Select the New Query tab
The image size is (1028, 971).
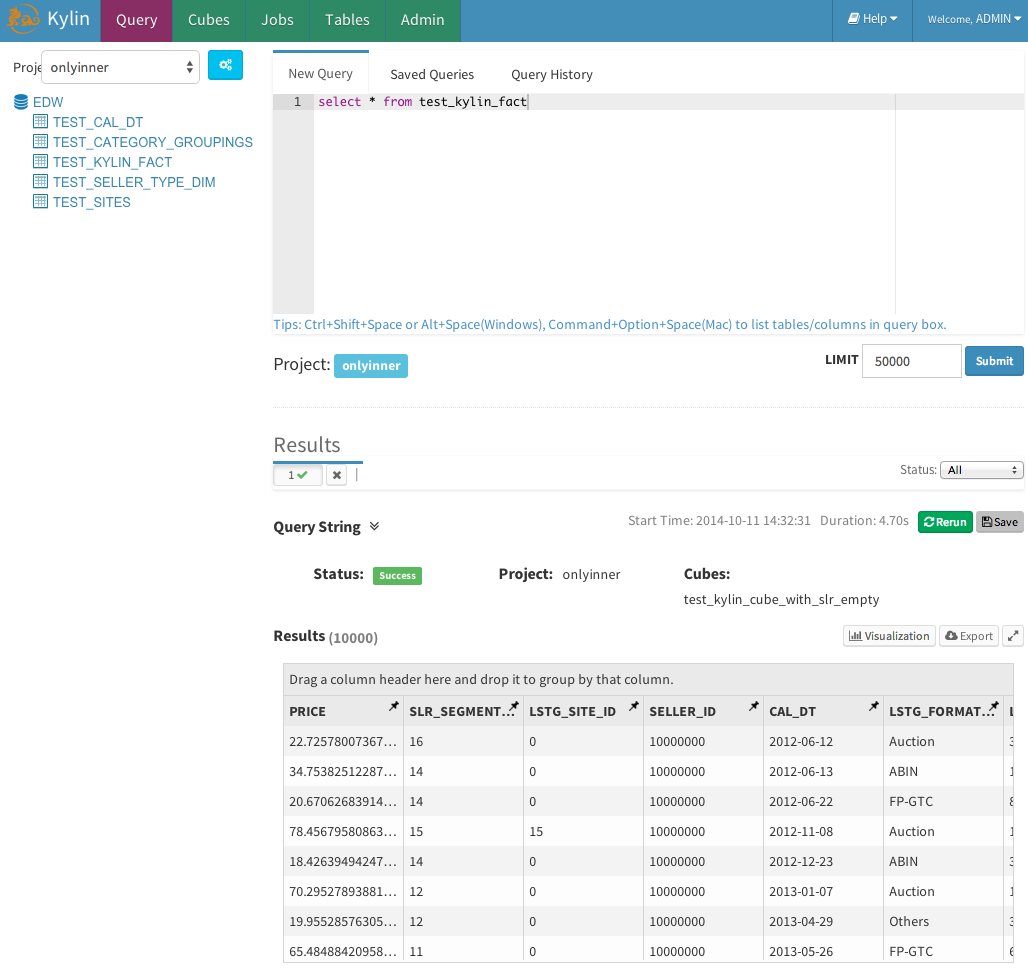pyautogui.click(x=321, y=73)
